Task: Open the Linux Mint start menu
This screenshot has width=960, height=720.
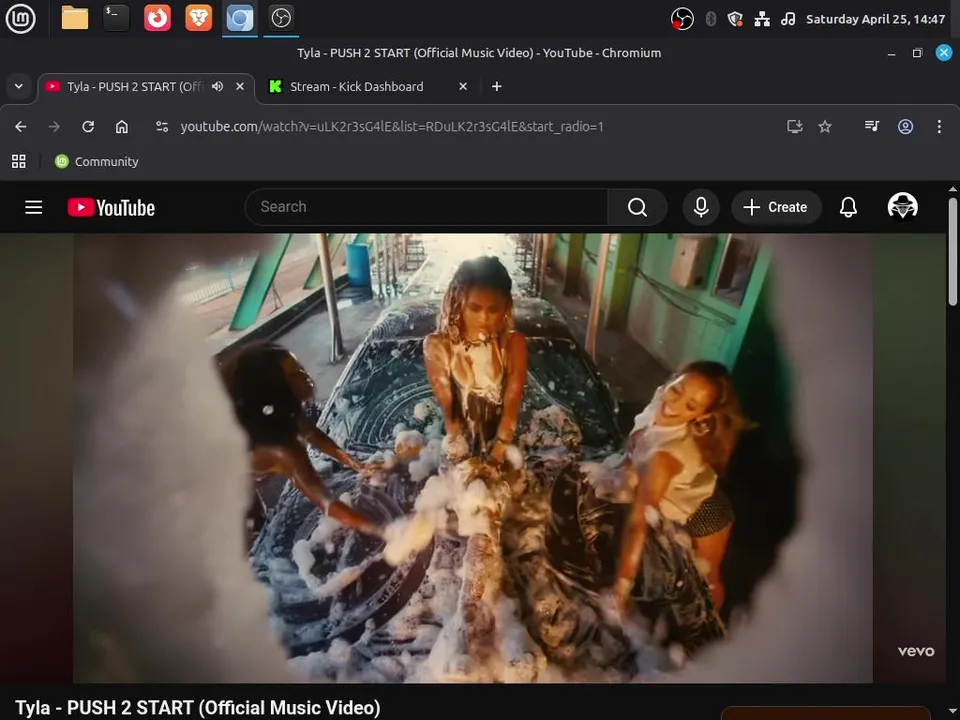Action: click(x=20, y=18)
